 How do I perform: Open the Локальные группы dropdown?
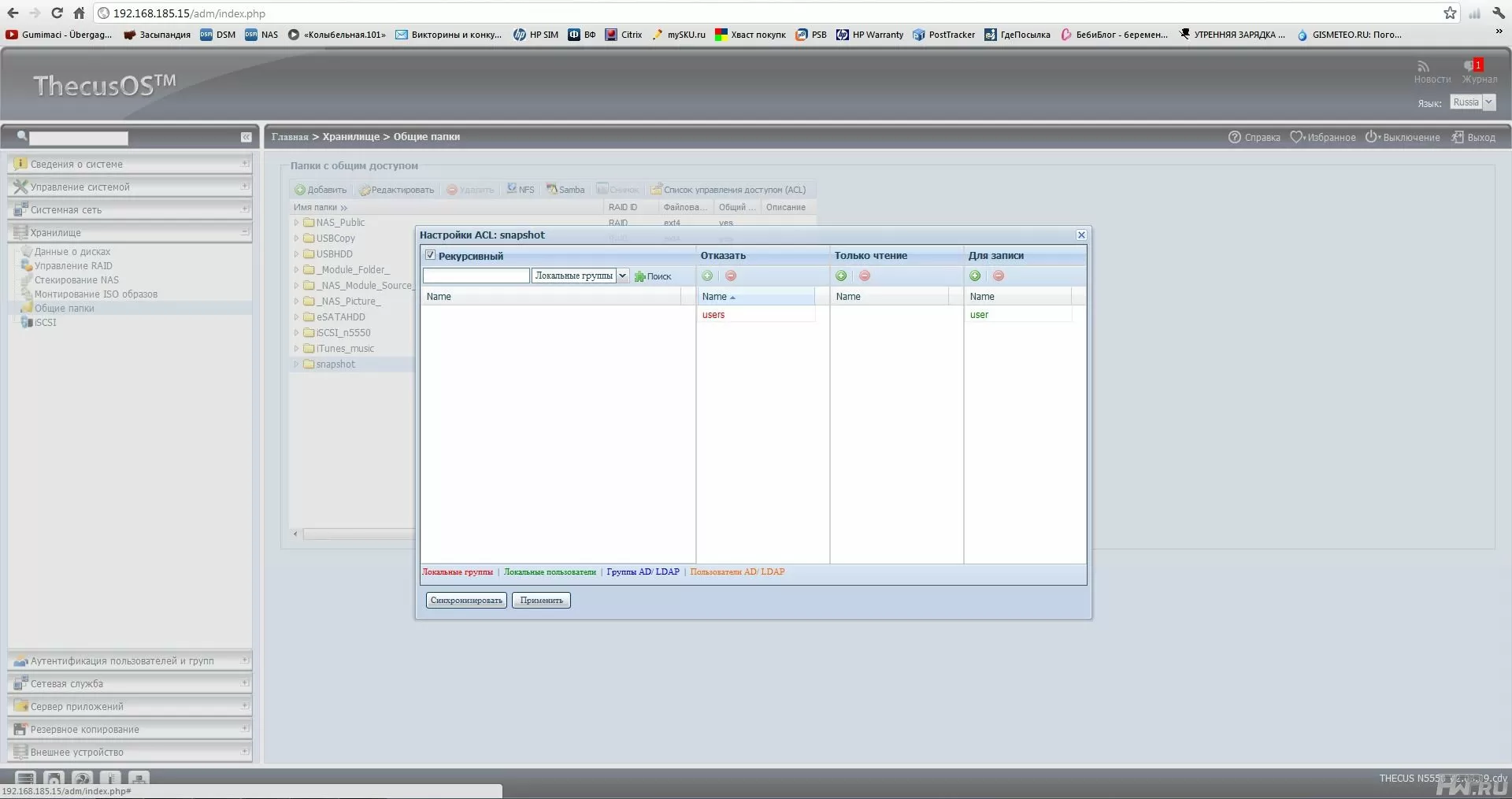pos(622,276)
